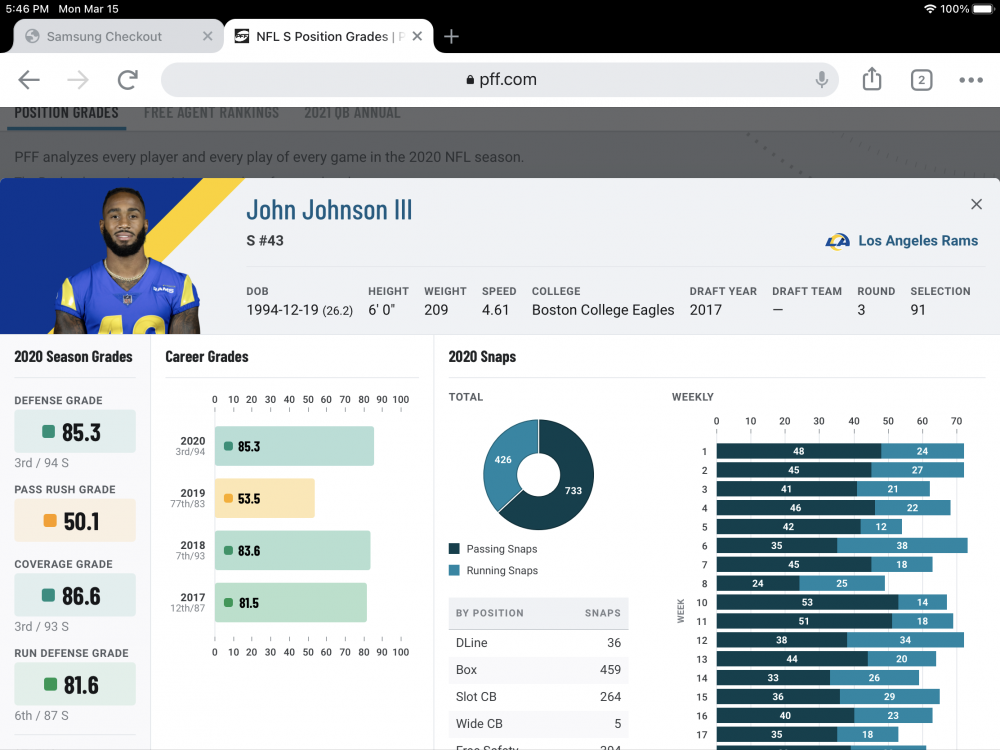Click the Los Angeles Rams logo icon
Image resolution: width=1000 pixels, height=750 pixels.
[x=837, y=241]
